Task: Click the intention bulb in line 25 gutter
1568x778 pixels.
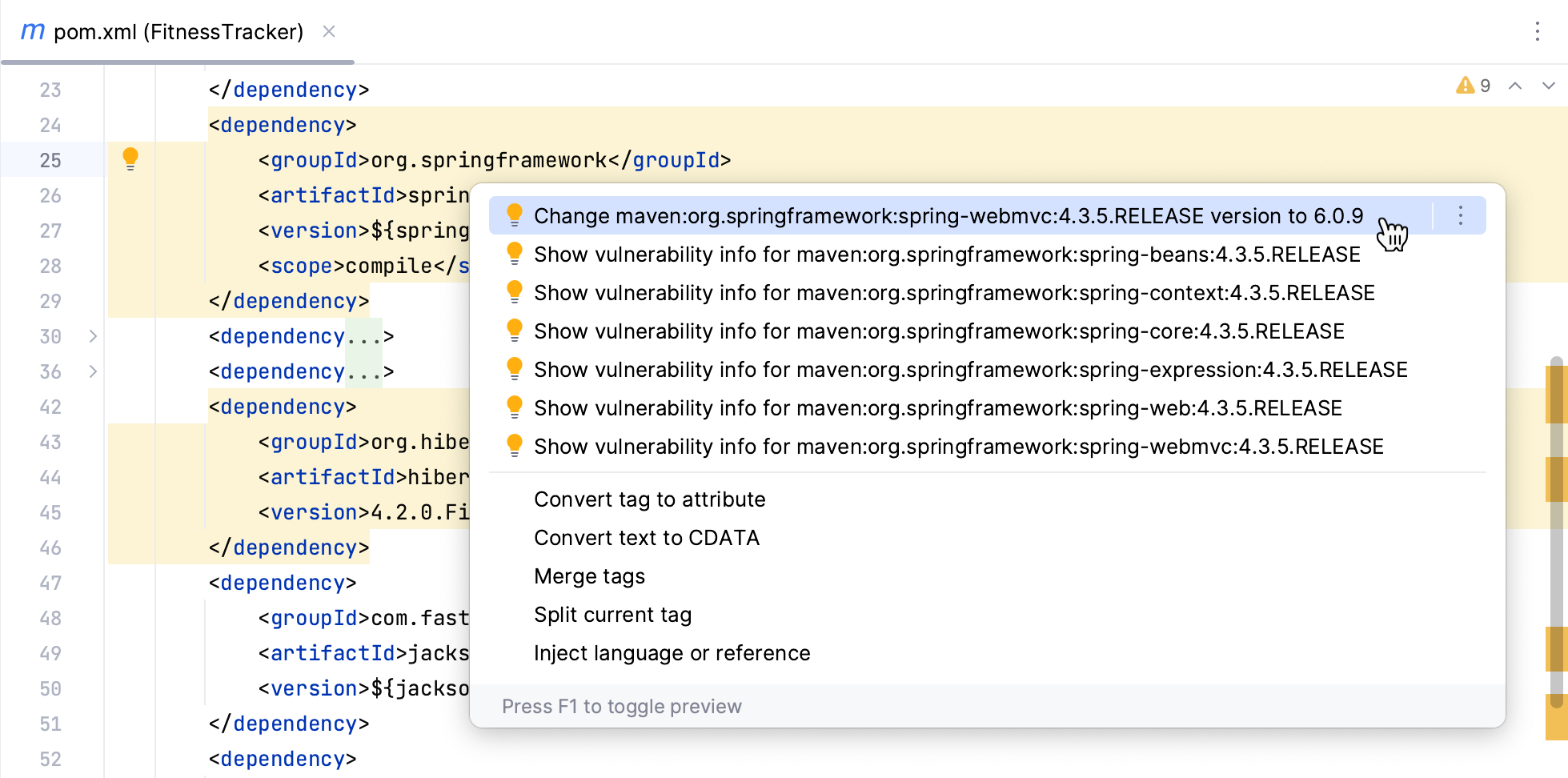Action: tap(130, 158)
